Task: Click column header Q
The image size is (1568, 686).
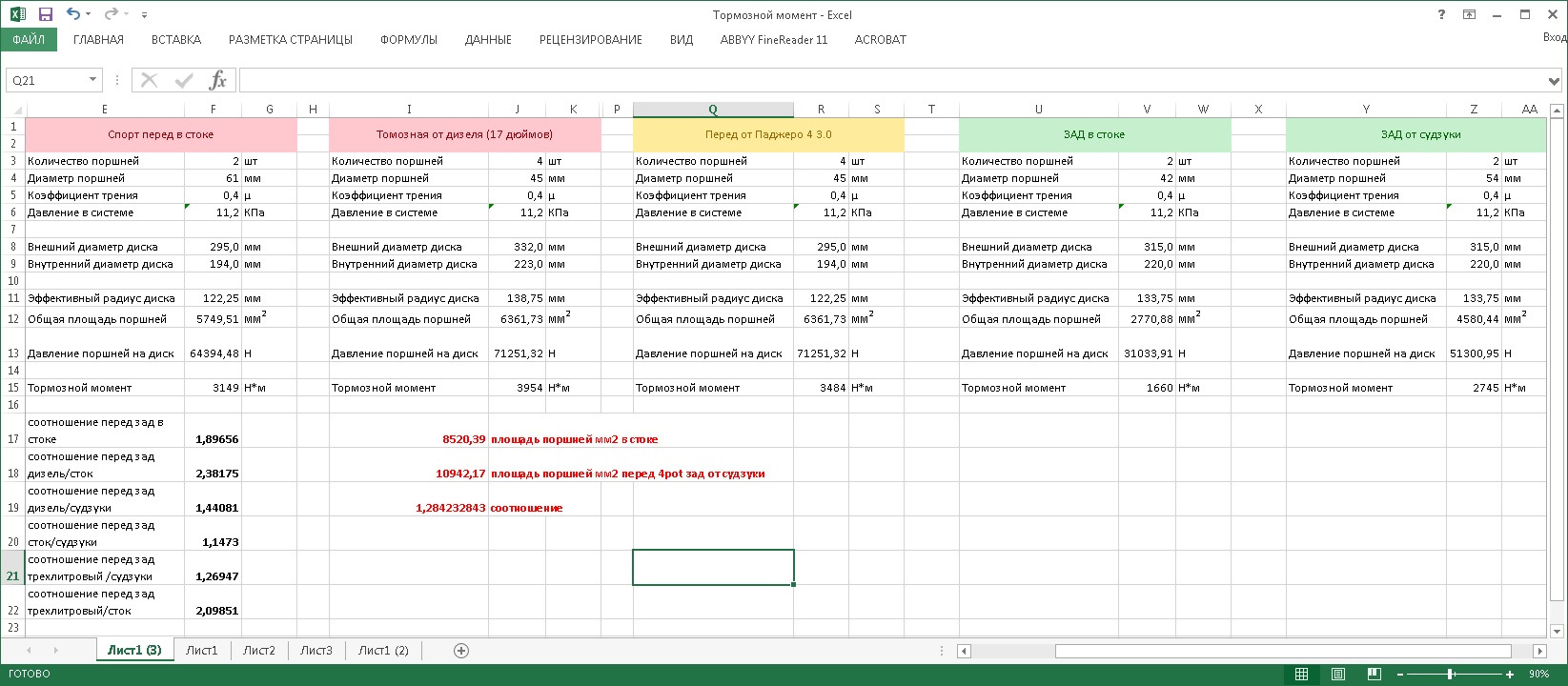Action: pos(712,110)
